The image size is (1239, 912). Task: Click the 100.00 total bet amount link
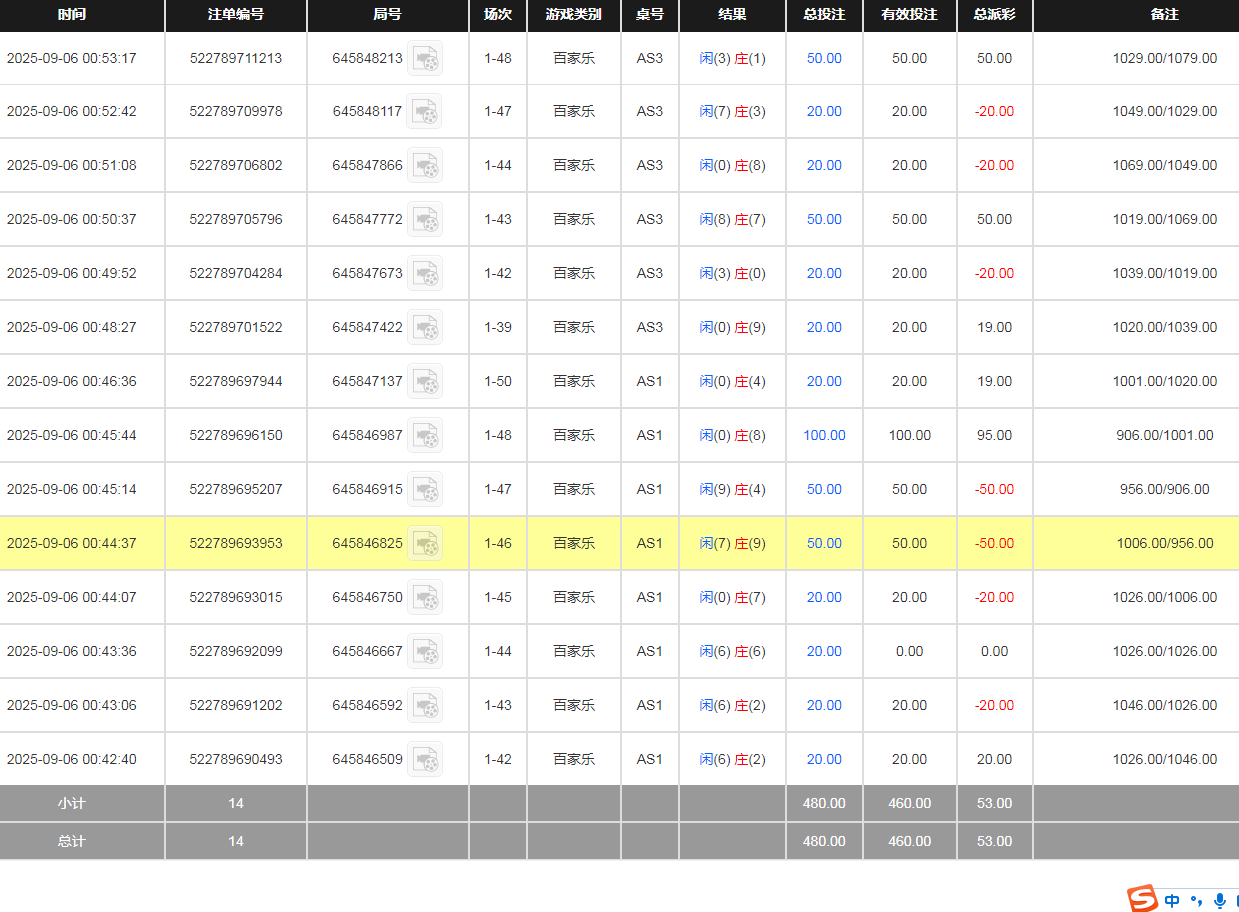tap(824, 436)
